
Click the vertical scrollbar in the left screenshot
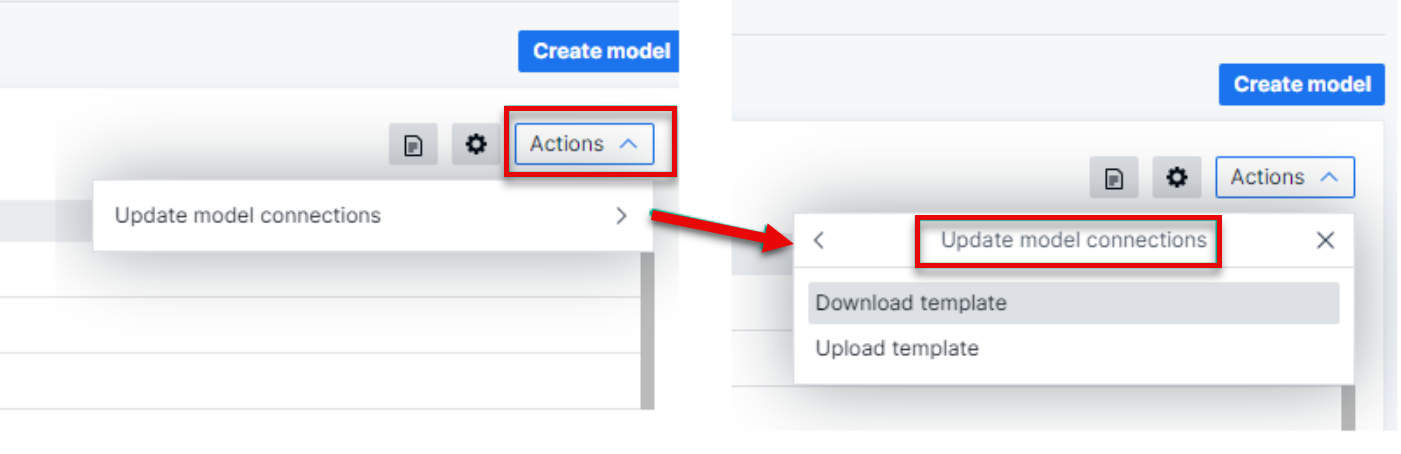click(647, 330)
